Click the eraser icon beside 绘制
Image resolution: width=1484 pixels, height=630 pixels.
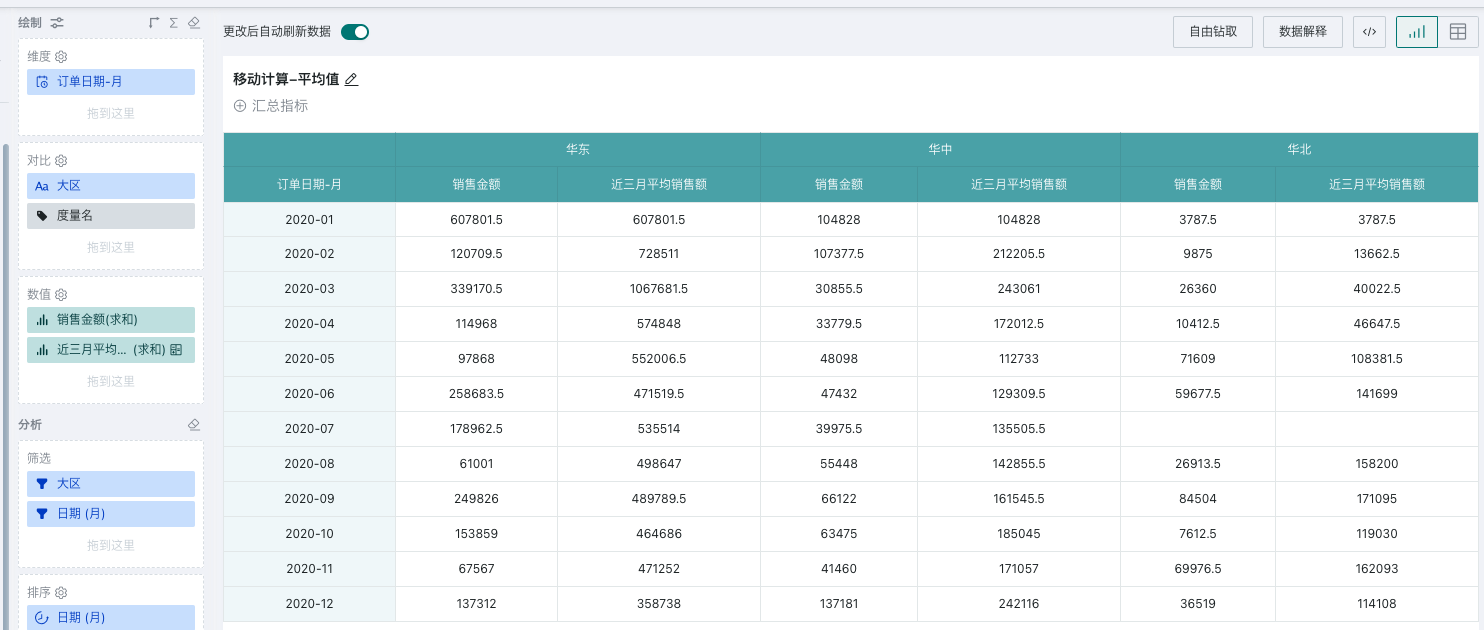tap(194, 22)
